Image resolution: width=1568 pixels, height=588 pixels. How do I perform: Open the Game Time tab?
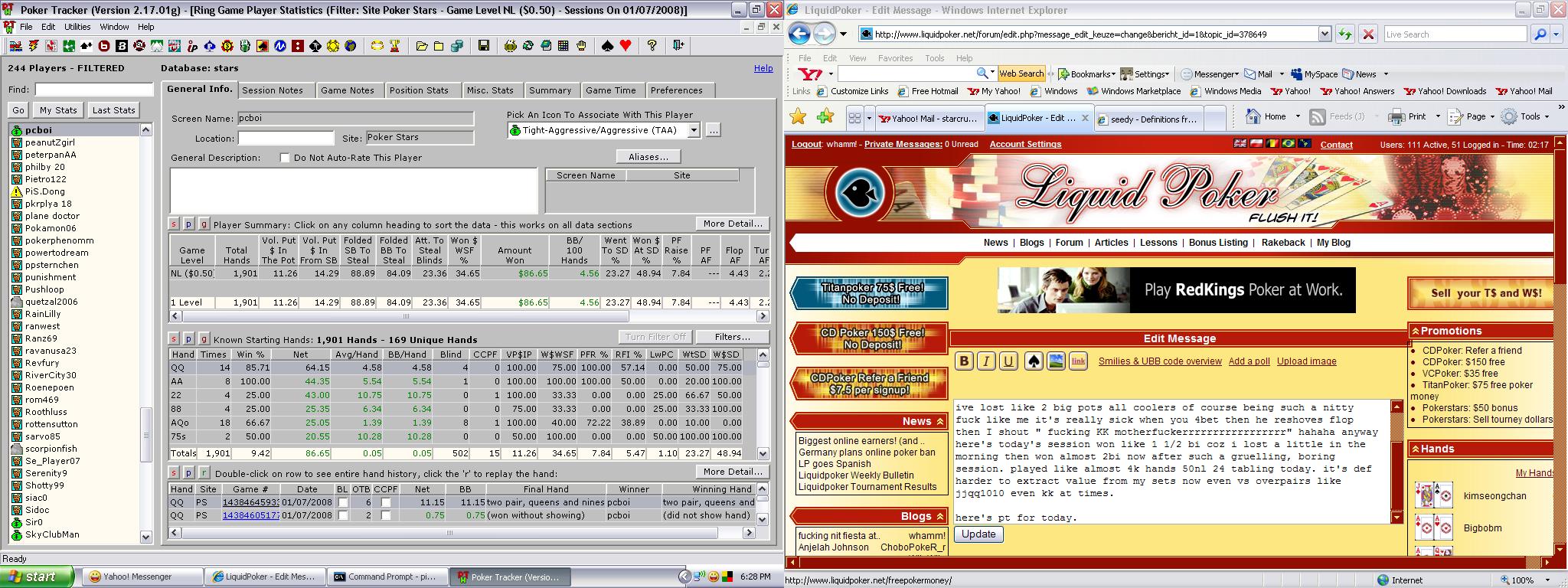611,90
